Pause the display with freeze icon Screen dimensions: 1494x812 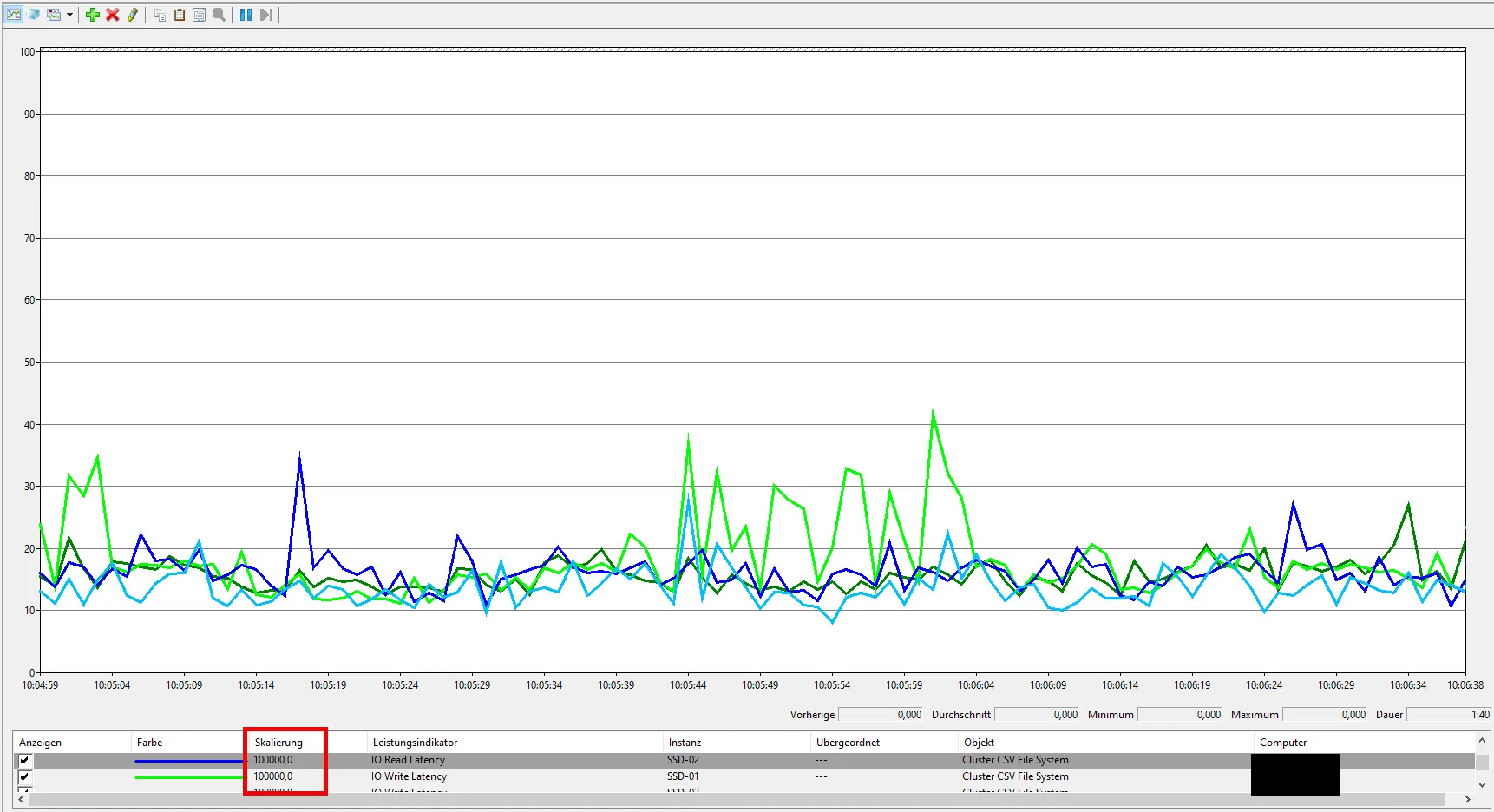tap(246, 15)
